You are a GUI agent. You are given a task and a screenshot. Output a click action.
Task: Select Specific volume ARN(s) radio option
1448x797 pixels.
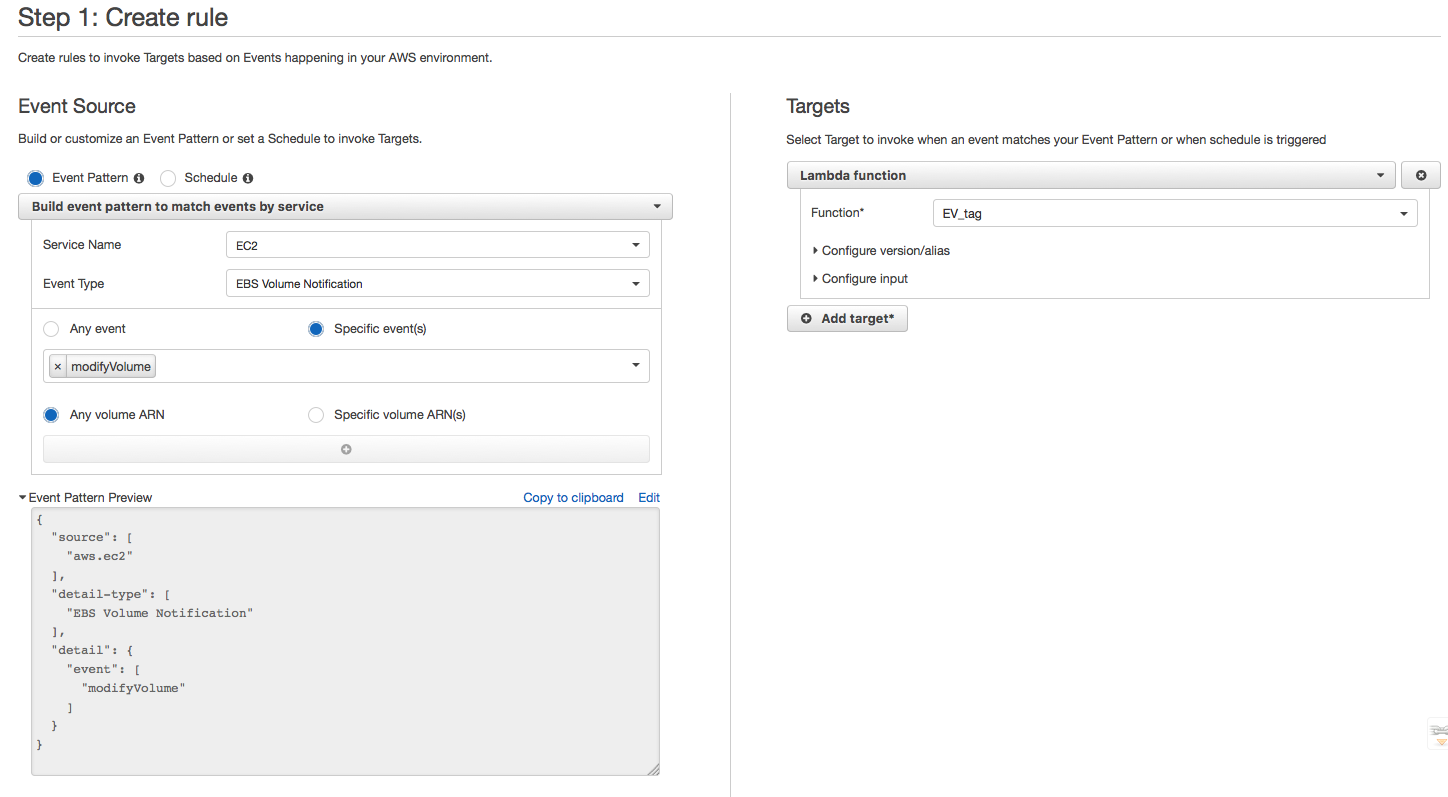click(316, 415)
